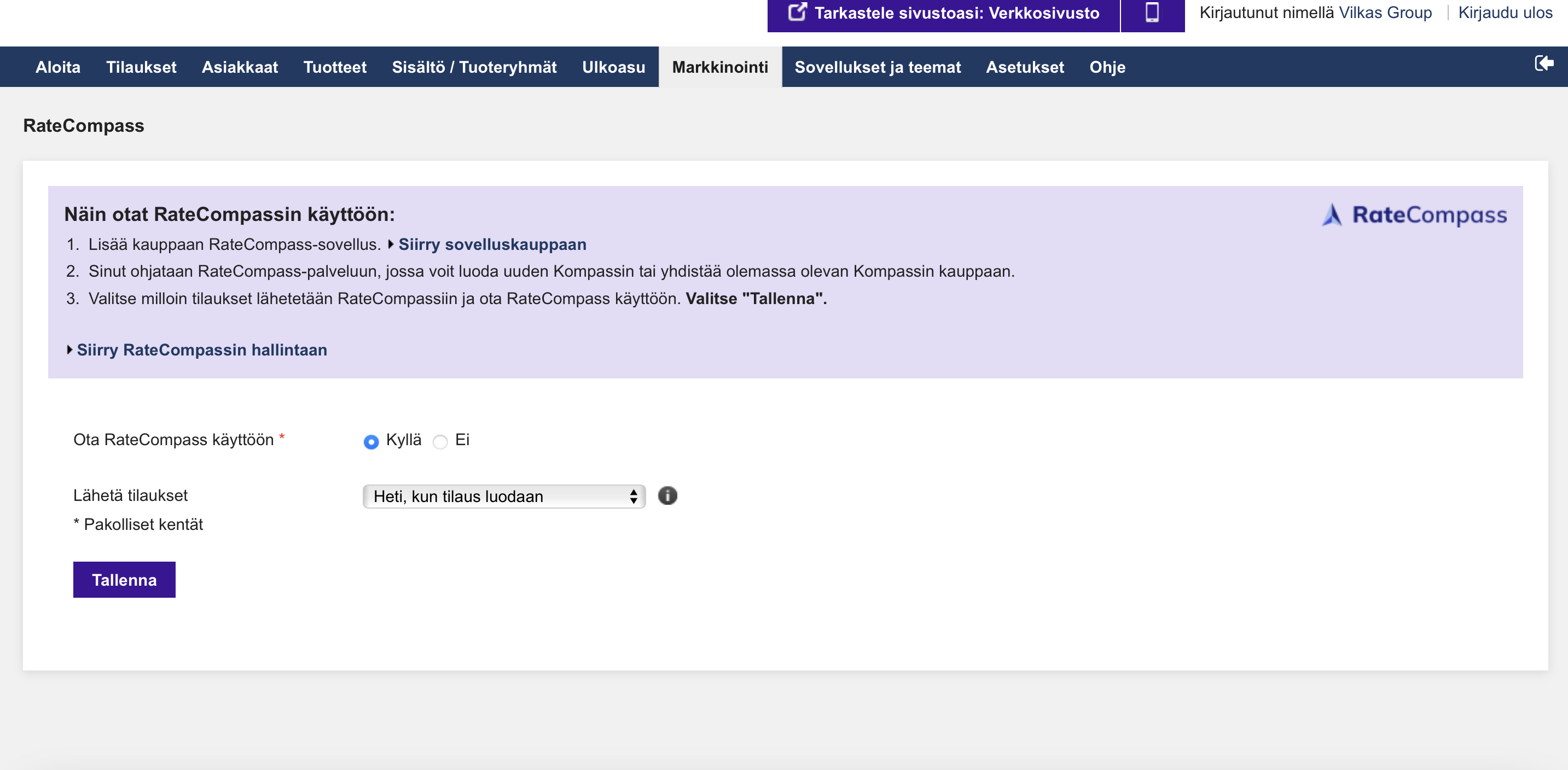Select the Ei radio option
The height and width of the screenshot is (770, 1568).
[x=440, y=441]
